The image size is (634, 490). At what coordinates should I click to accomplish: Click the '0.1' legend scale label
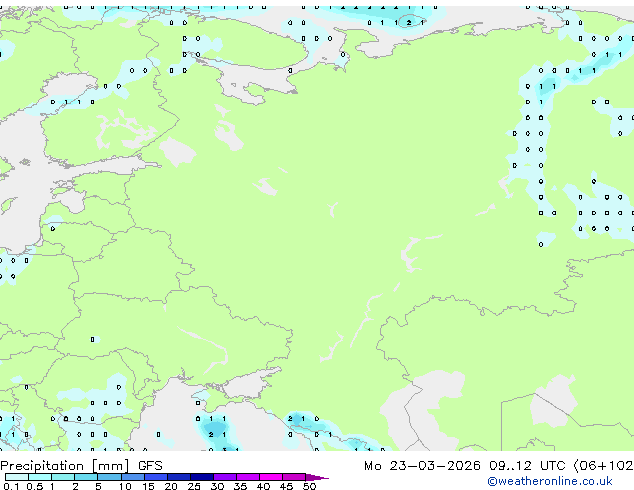tap(11, 486)
